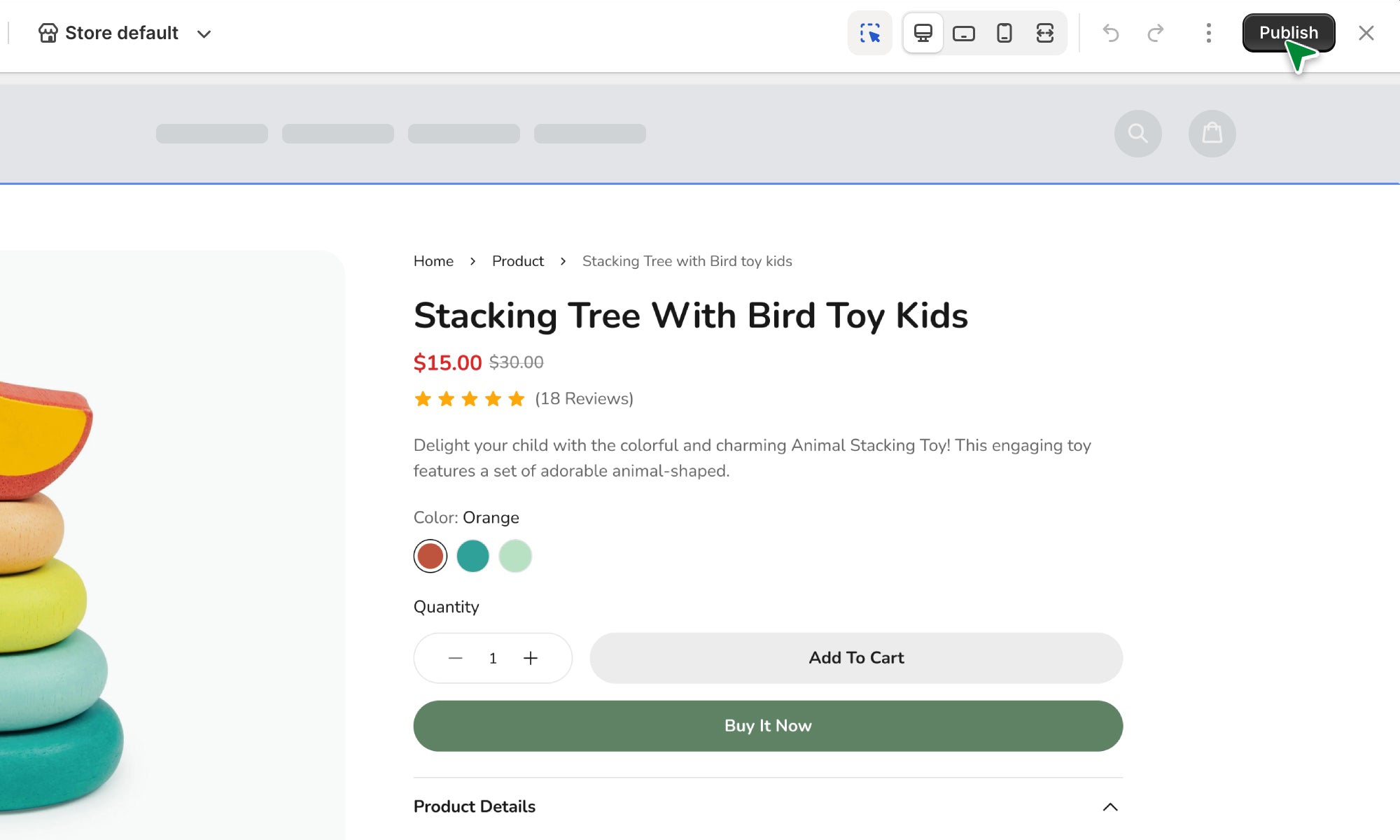Click the redo arrow icon

tap(1156, 33)
